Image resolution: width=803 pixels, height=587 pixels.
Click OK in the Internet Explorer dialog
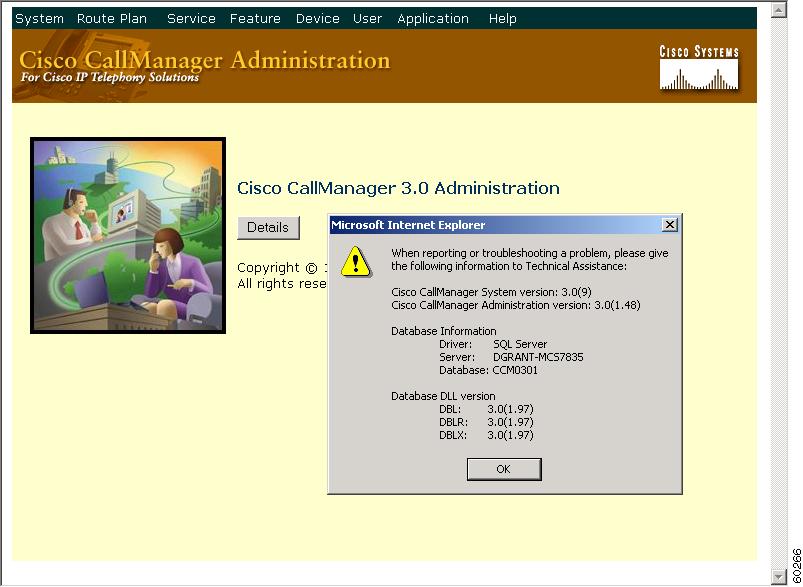pyautogui.click(x=504, y=469)
